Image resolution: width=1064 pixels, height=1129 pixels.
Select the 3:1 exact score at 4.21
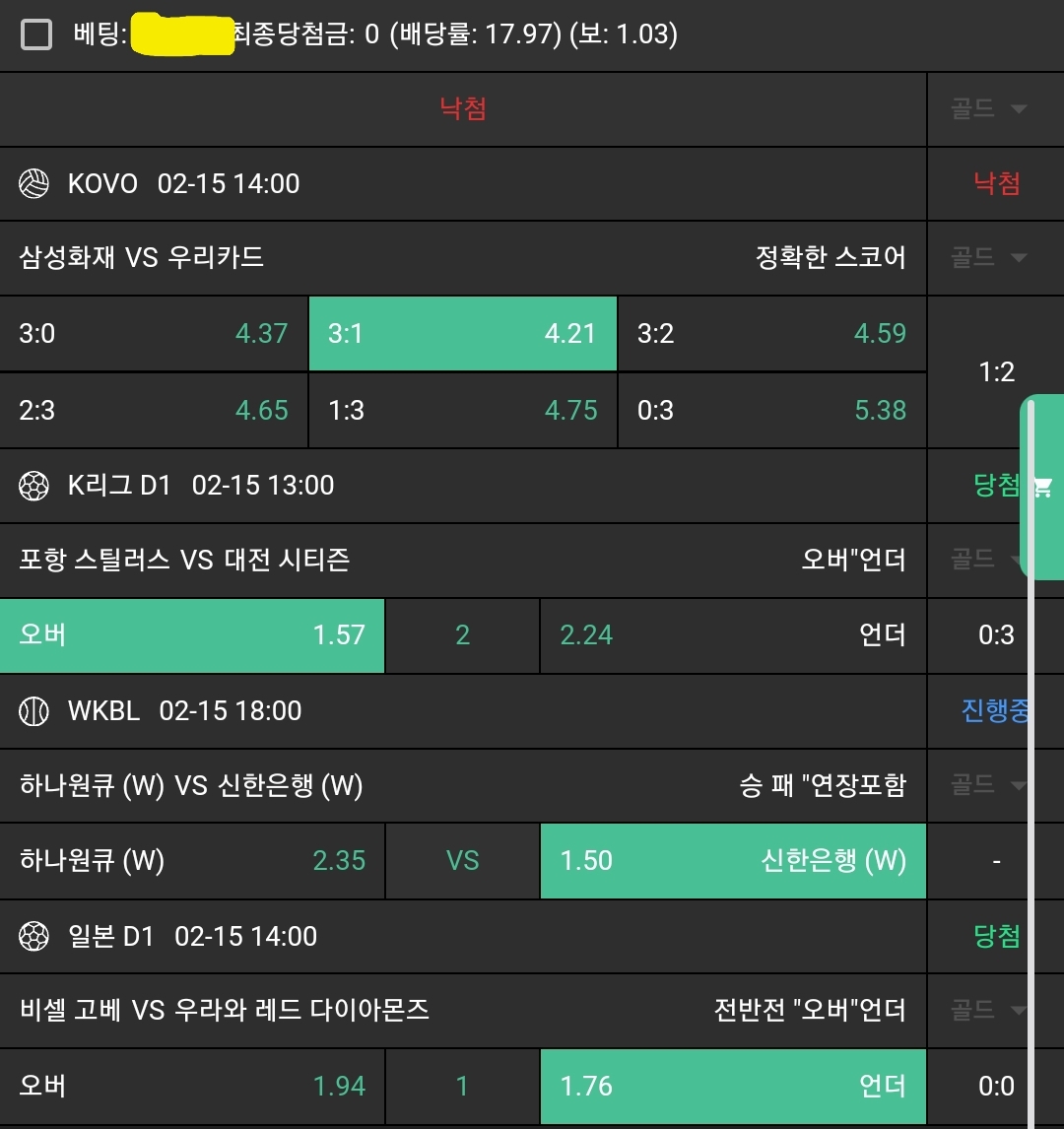pos(462,334)
